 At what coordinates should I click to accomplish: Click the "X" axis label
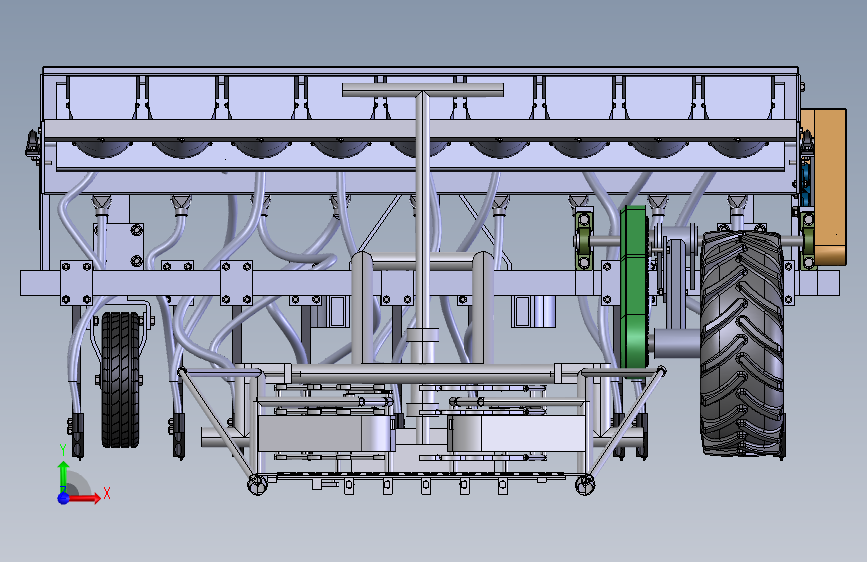(x=107, y=493)
